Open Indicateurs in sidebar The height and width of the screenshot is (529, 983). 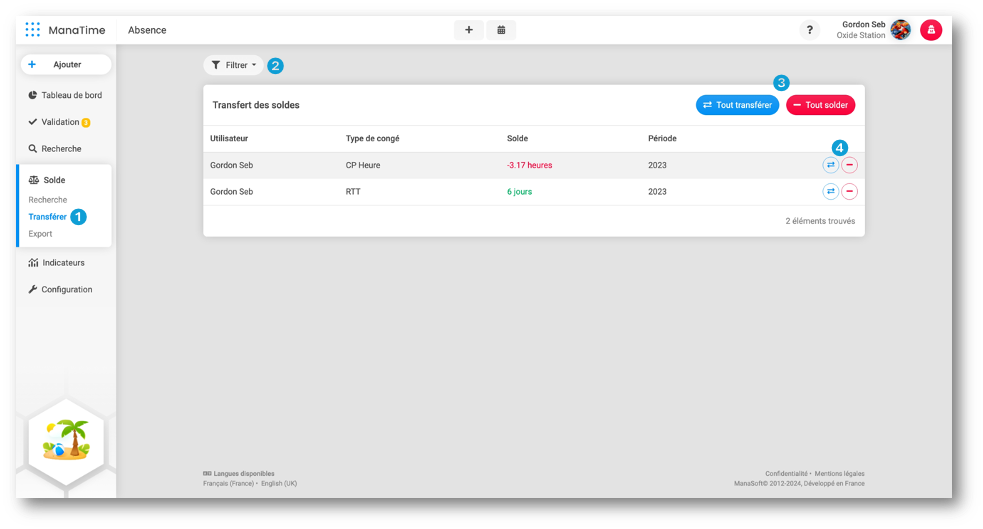pyautogui.click(x=63, y=263)
